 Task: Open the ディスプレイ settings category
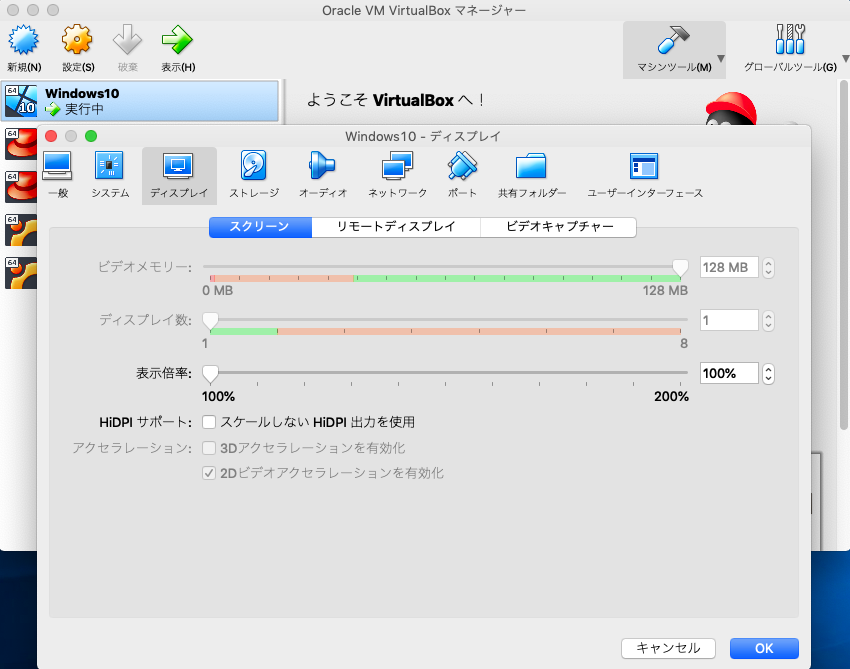tap(179, 176)
